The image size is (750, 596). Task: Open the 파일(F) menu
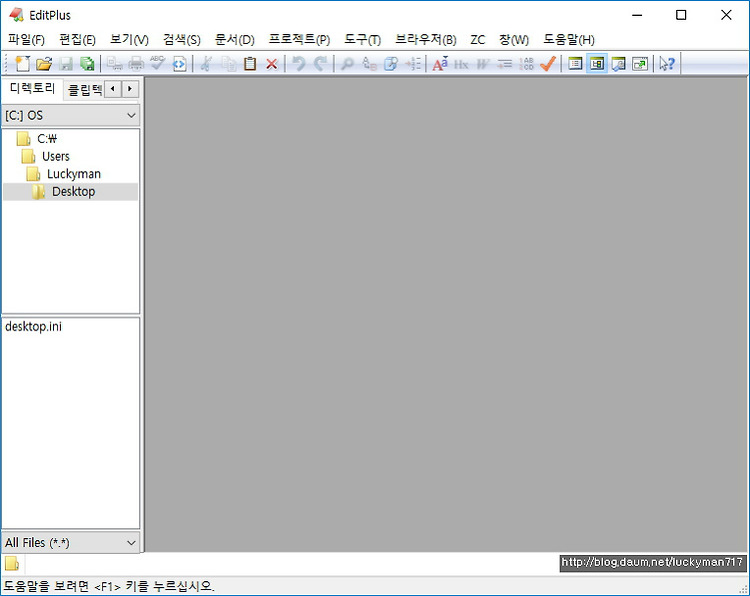click(26, 39)
